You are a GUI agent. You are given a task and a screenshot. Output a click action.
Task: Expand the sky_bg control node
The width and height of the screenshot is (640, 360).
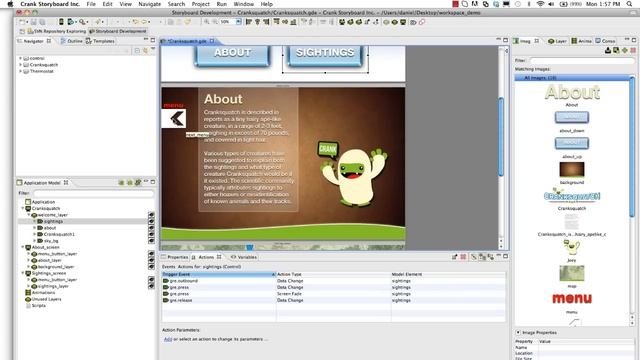(x=35, y=241)
